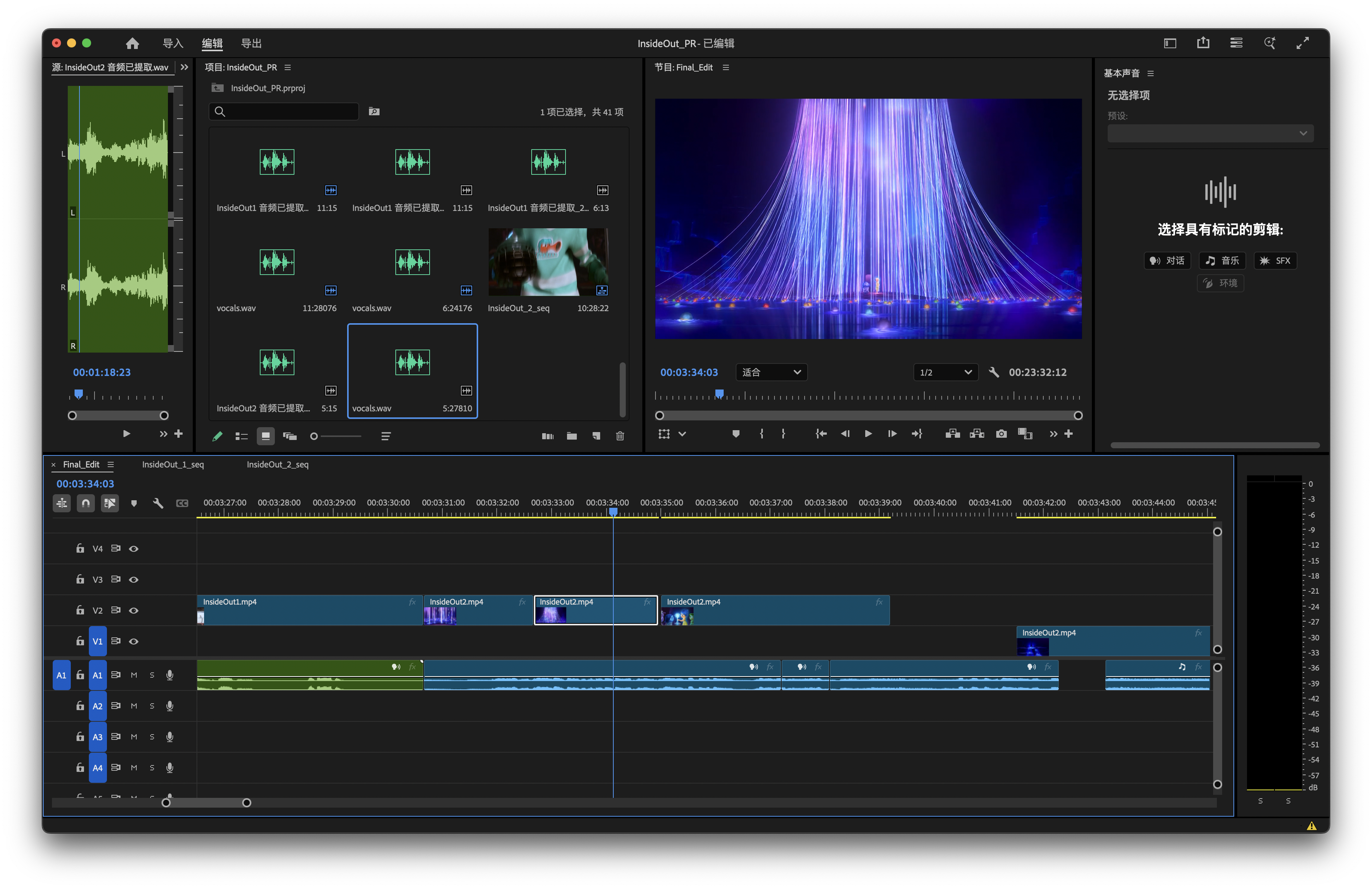The image size is (1372, 889).
Task: Toggle closed captions track icon
Action: tap(182, 503)
